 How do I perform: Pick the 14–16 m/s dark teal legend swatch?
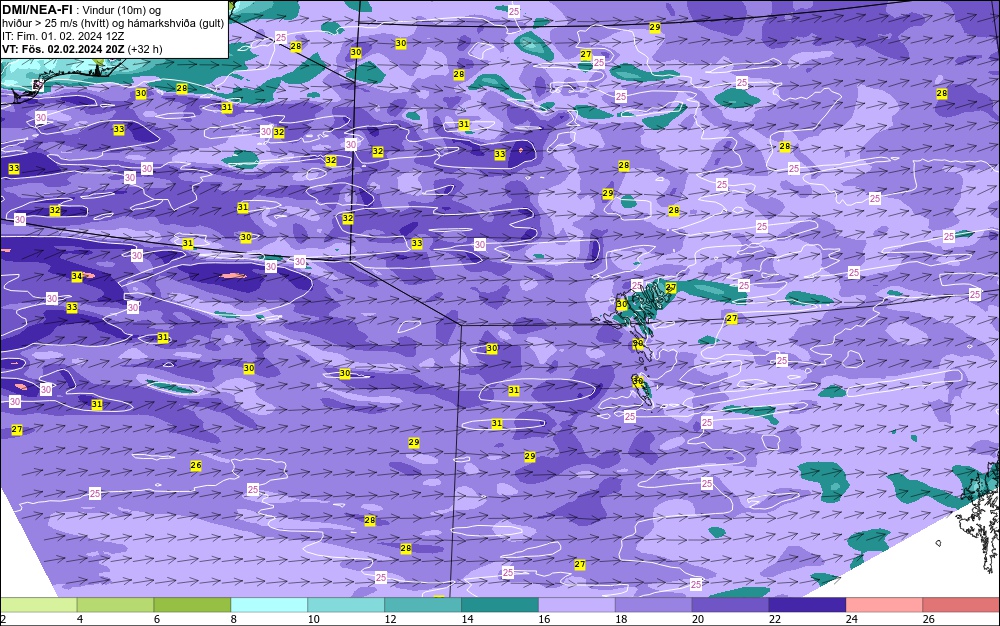click(x=499, y=605)
